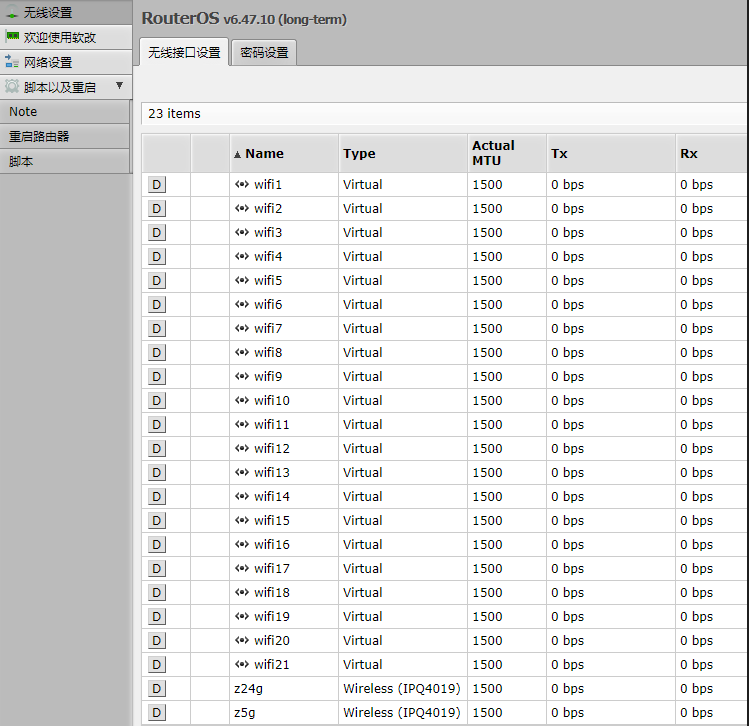Toggle the D disable button for wifi3
Screen dimensions: 749x726
click(x=157, y=233)
